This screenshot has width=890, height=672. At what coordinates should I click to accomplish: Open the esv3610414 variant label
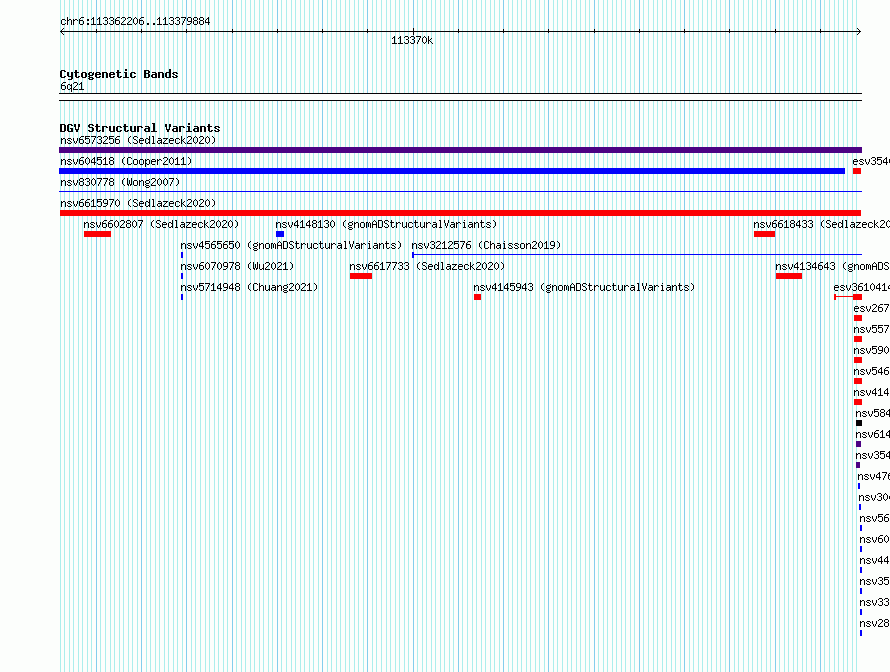click(861, 287)
